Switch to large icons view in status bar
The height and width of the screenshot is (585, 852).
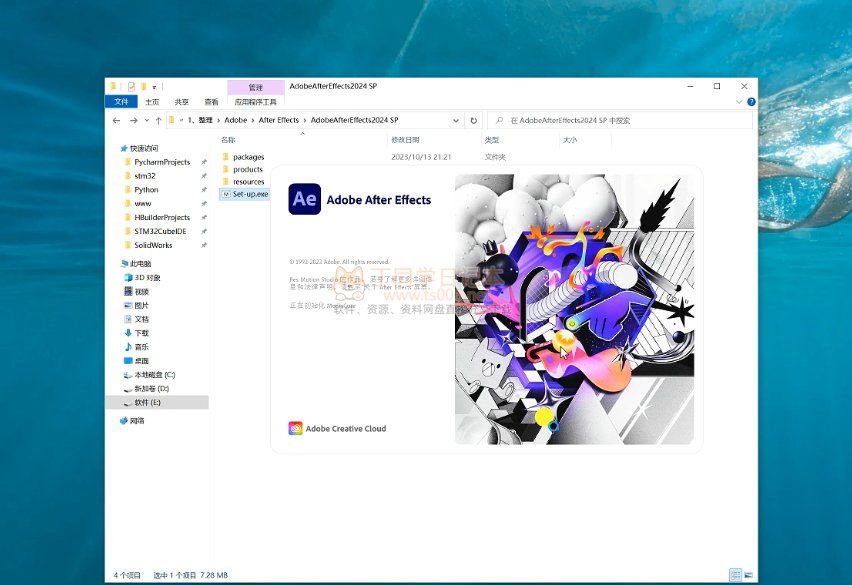(x=747, y=575)
